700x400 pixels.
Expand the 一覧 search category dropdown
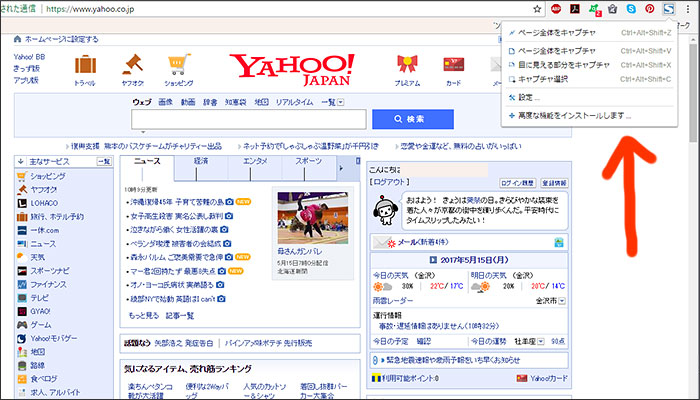pyautogui.click(x=341, y=102)
